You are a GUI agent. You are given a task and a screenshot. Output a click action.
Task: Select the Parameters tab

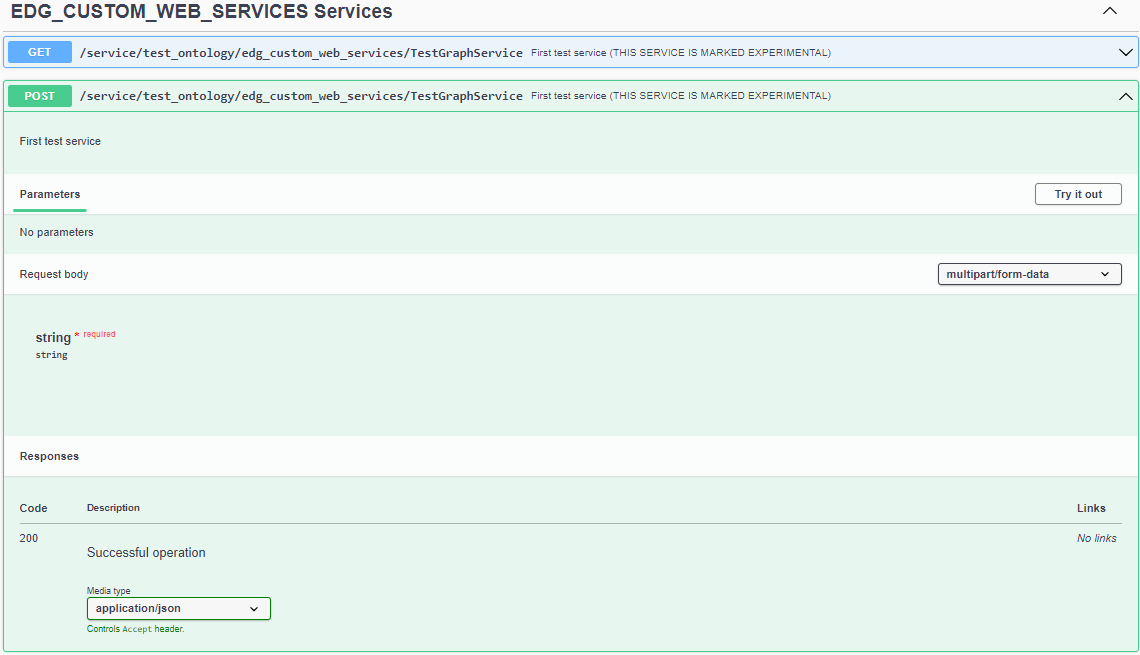coord(48,194)
